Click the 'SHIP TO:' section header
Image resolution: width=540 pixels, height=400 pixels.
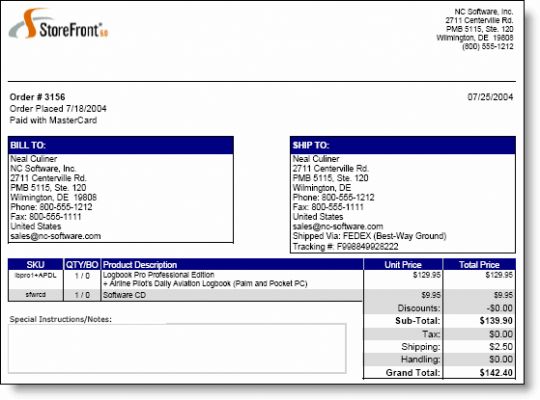(403, 145)
